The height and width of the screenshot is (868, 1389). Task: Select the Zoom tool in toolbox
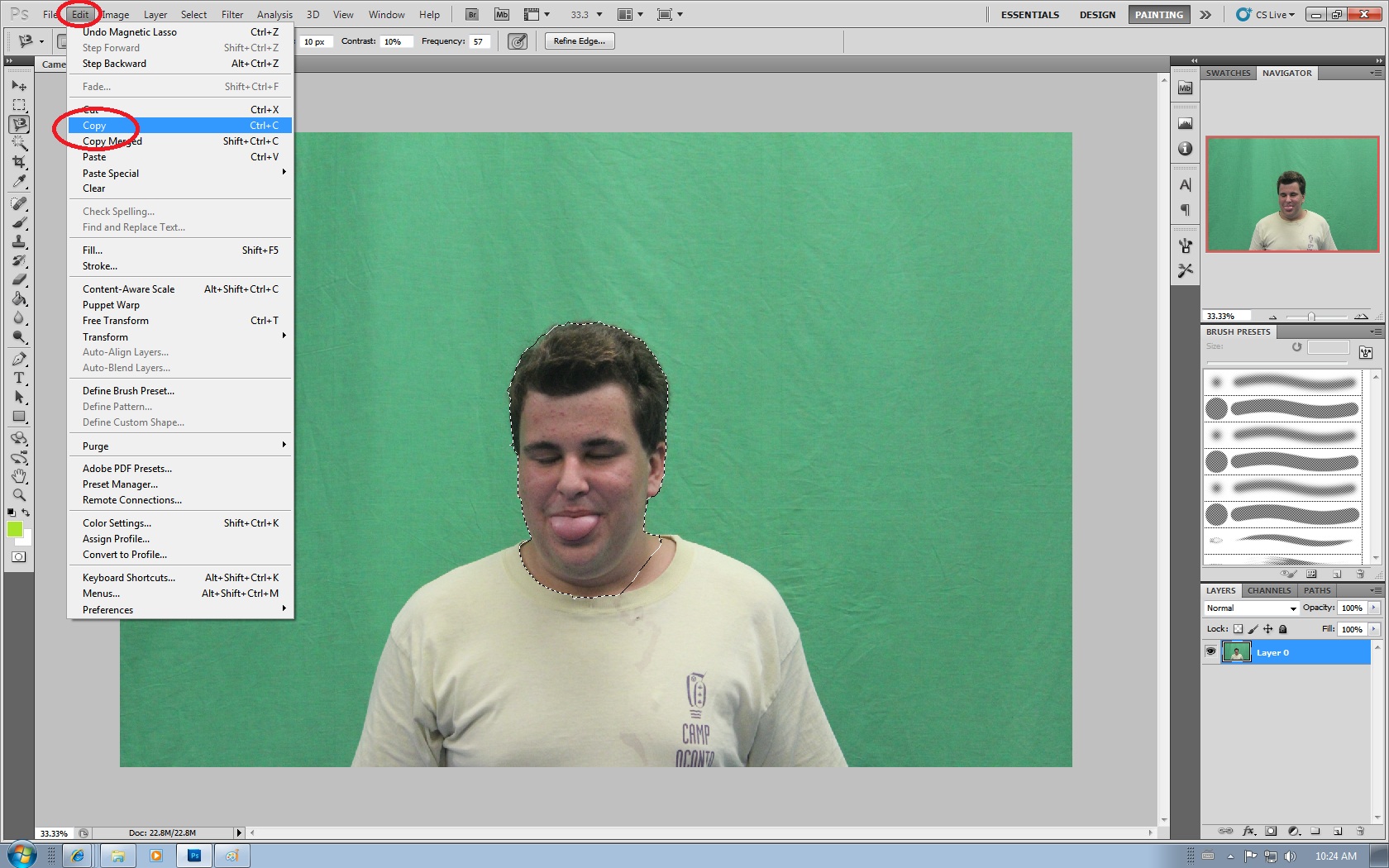coord(19,495)
